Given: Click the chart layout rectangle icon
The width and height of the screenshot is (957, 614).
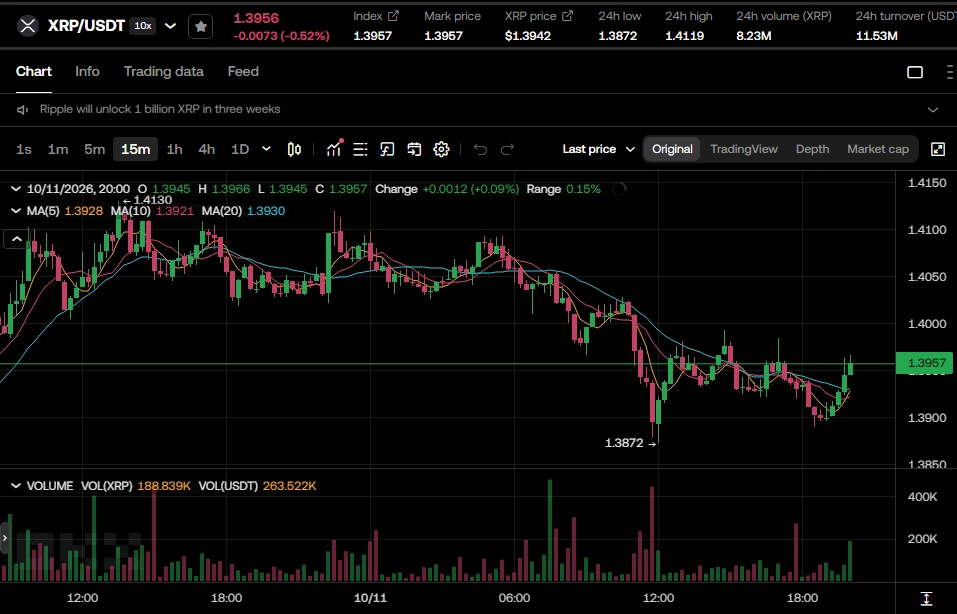Looking at the screenshot, I should tap(915, 72).
